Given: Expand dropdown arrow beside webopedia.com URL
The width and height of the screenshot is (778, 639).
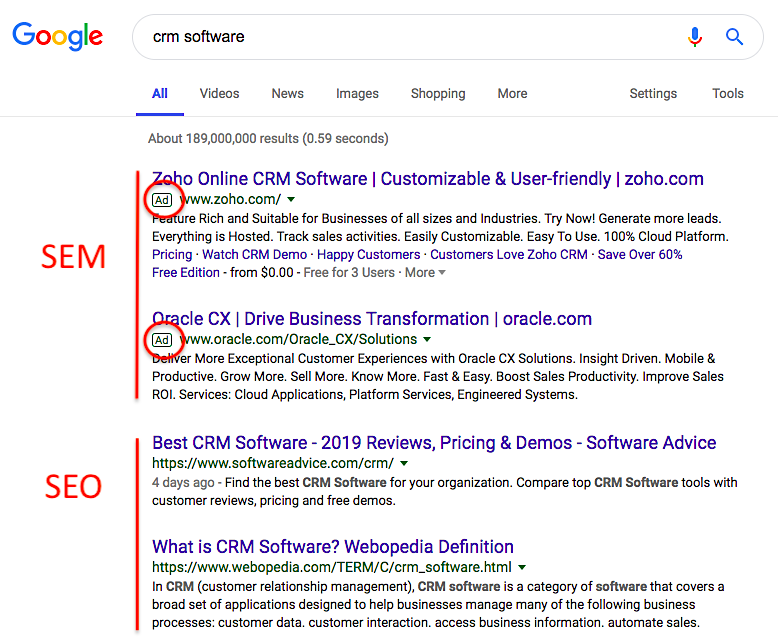Looking at the screenshot, I should pyautogui.click(x=522, y=567).
